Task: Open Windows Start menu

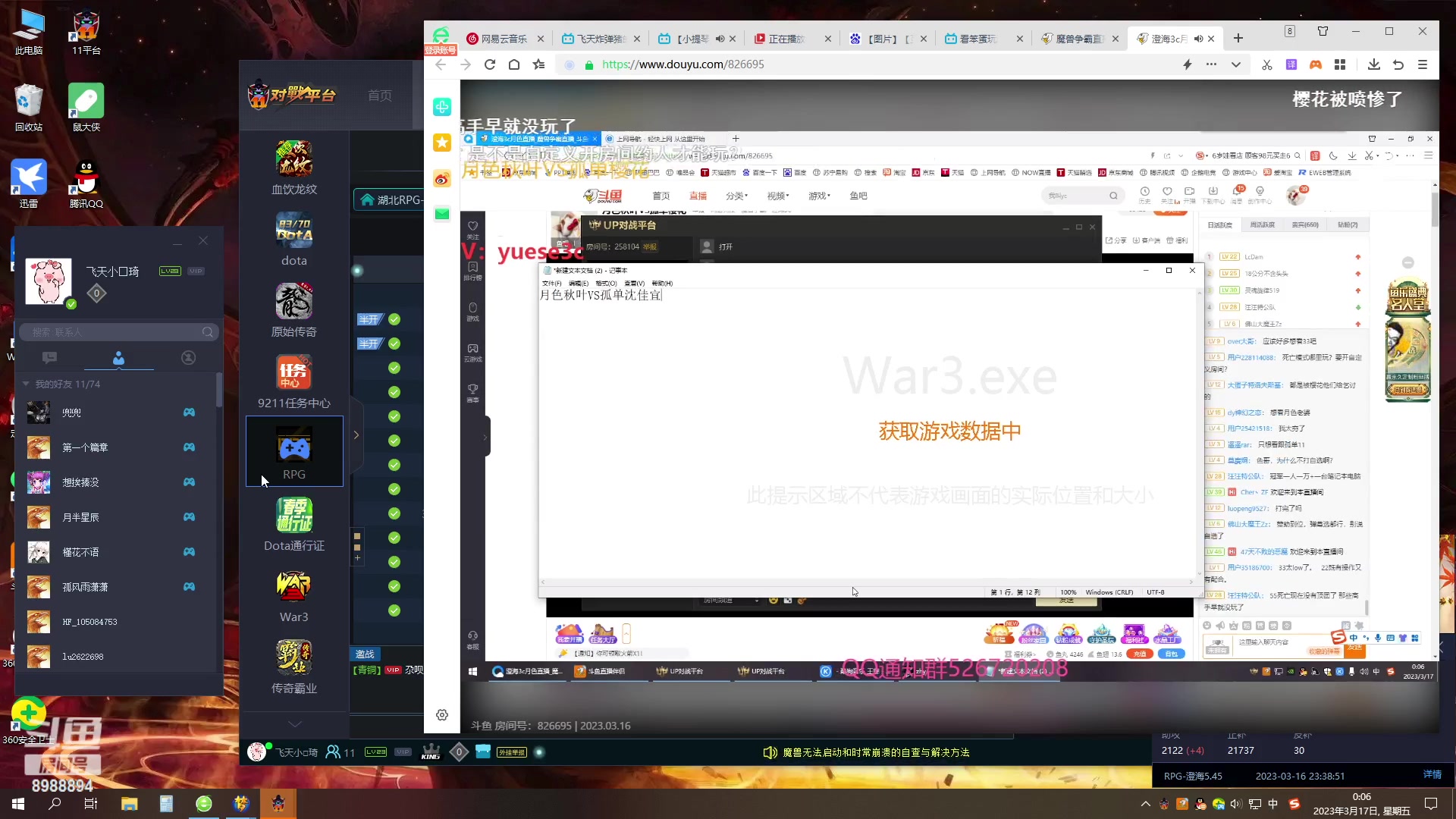Action: coord(18,804)
